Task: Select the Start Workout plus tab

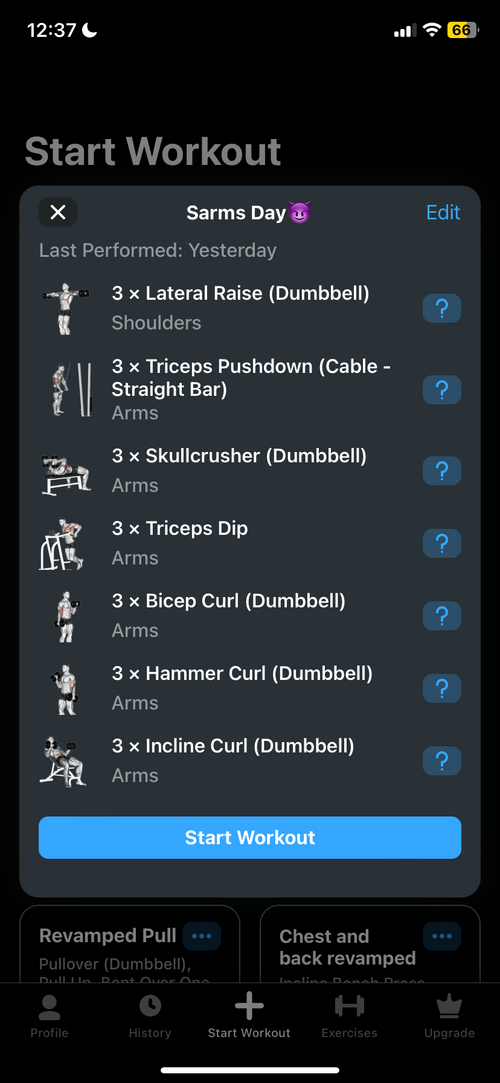Action: (x=249, y=1016)
